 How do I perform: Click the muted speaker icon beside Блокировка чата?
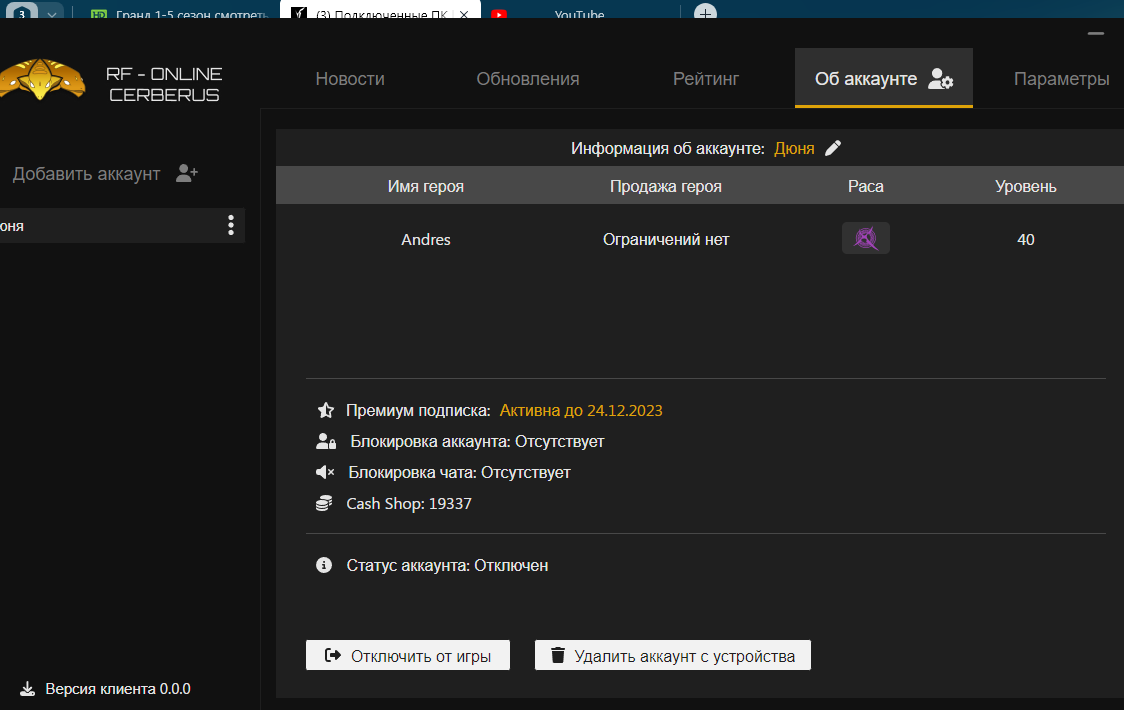tap(325, 472)
